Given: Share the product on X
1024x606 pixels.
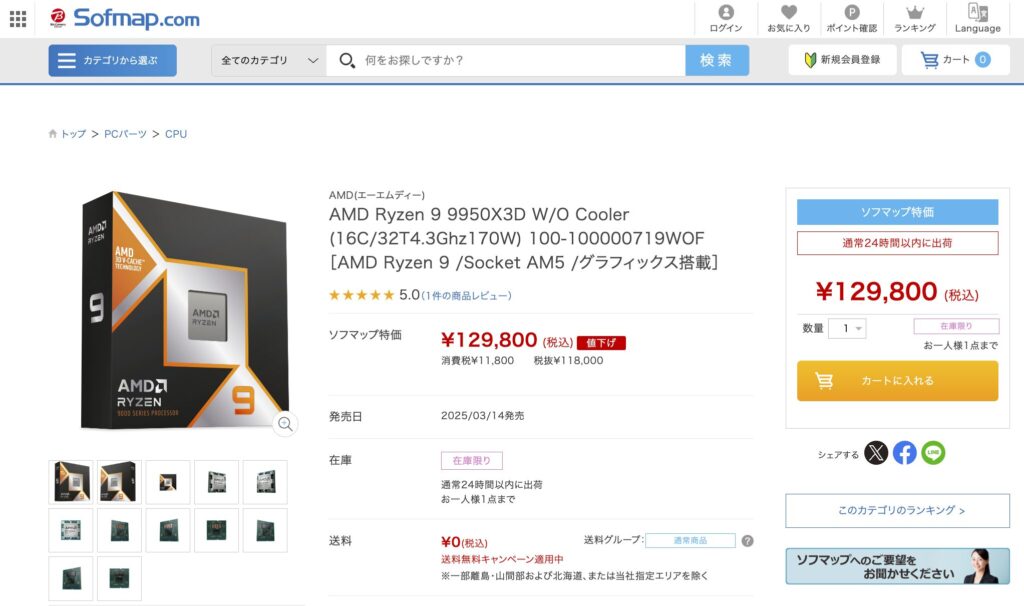Looking at the screenshot, I should click(x=876, y=453).
